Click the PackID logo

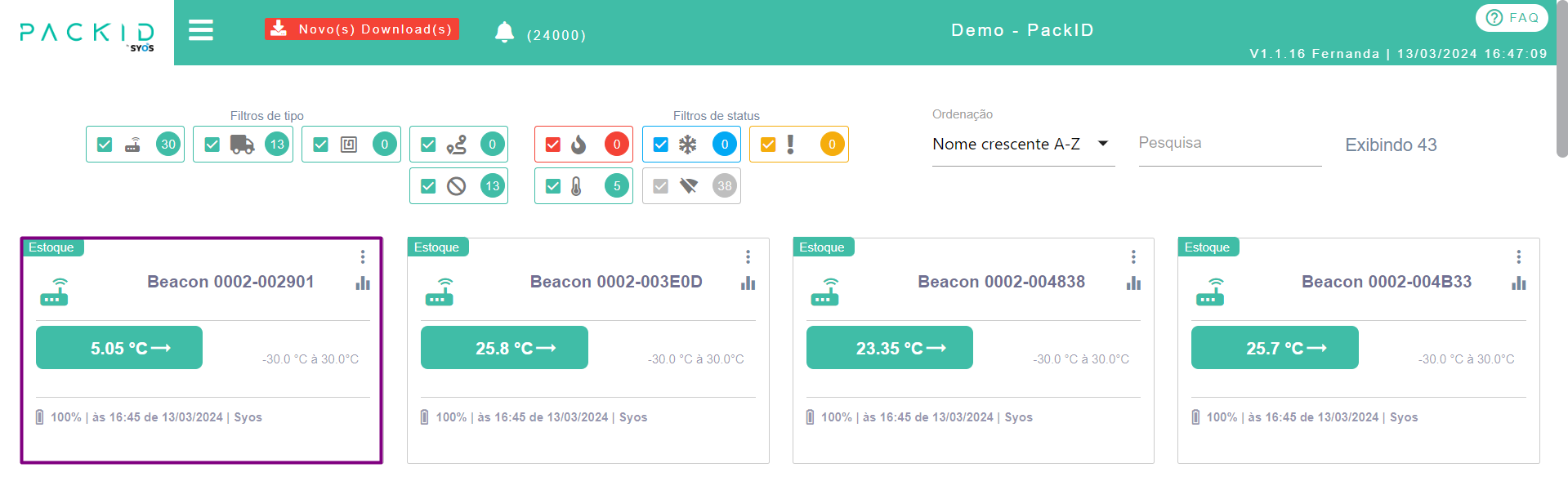pos(87,33)
